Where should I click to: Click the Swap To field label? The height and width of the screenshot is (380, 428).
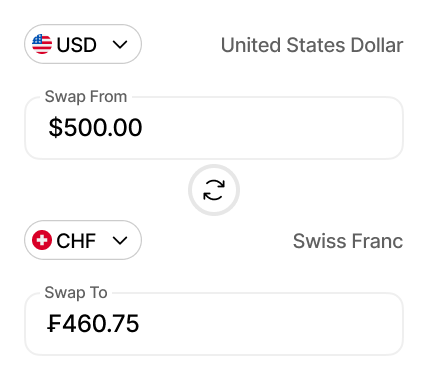(x=76, y=293)
